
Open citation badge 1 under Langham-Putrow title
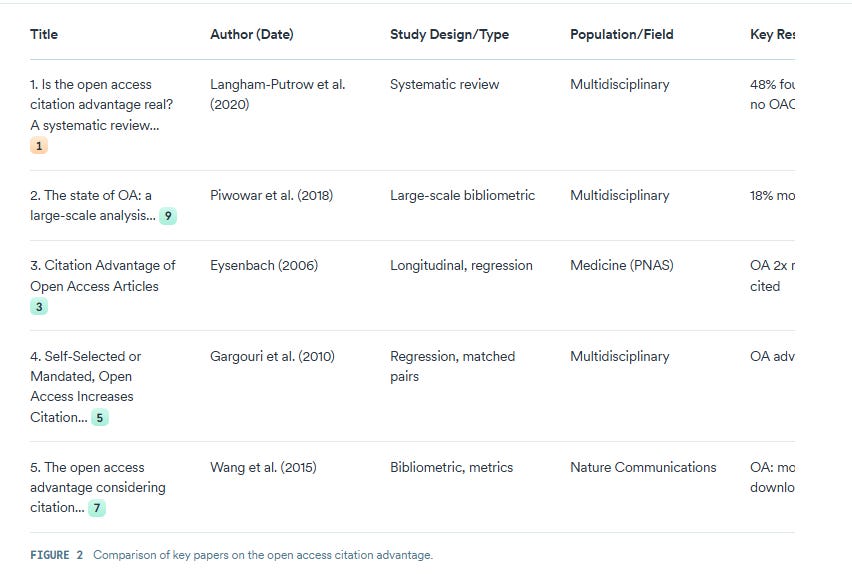click(39, 146)
